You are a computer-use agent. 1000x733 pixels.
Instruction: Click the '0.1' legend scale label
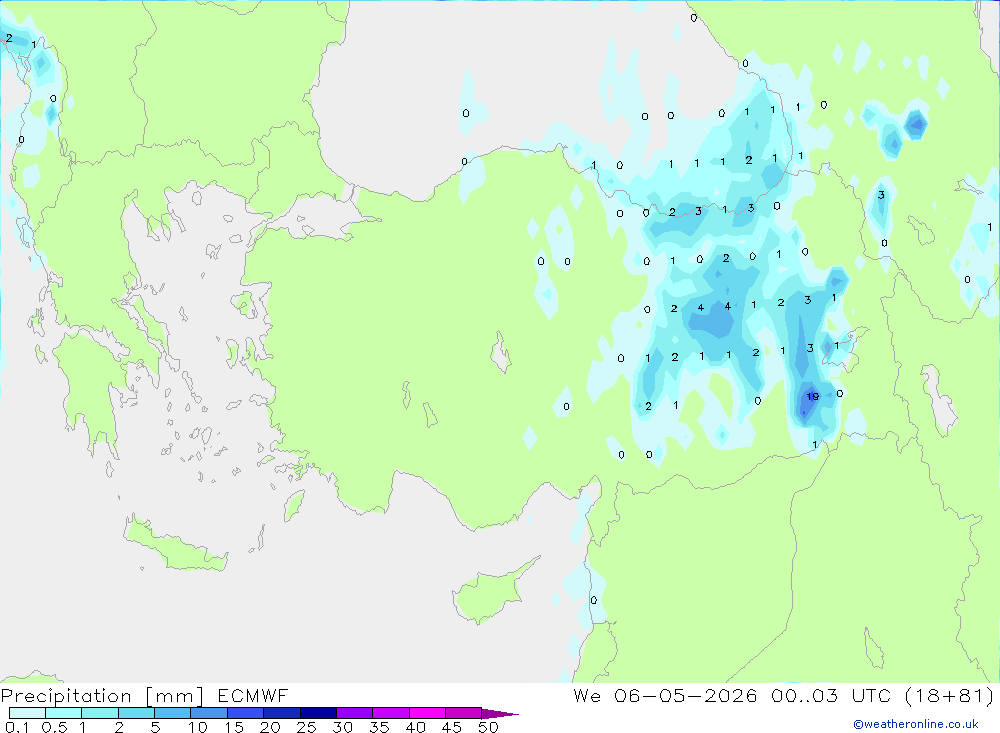[x=17, y=727]
